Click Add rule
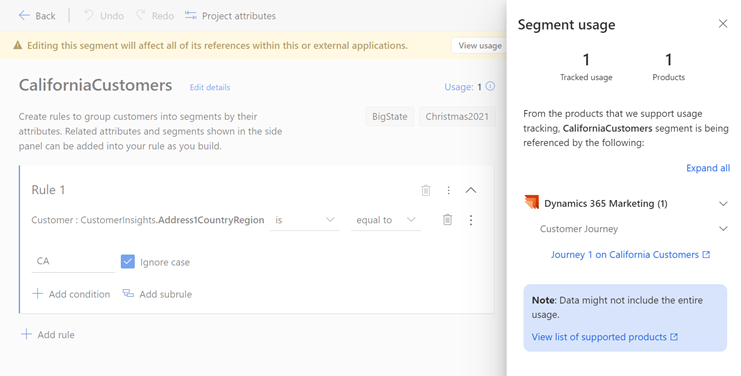The width and height of the screenshot is (741, 376). pyautogui.click(x=48, y=334)
